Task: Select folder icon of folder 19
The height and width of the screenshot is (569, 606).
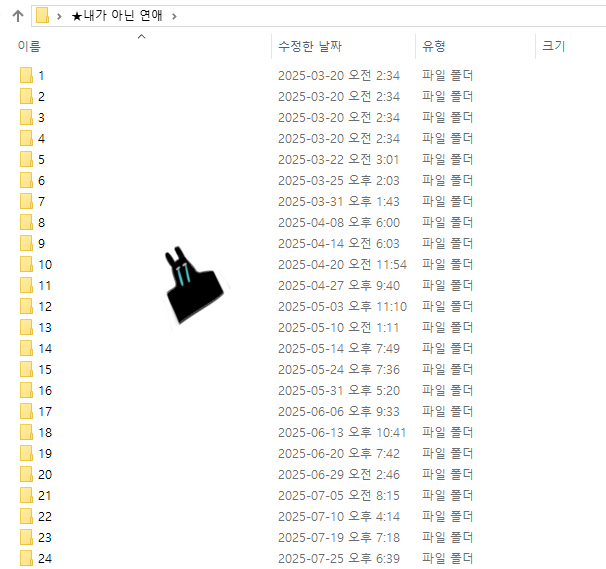Action: (26, 453)
